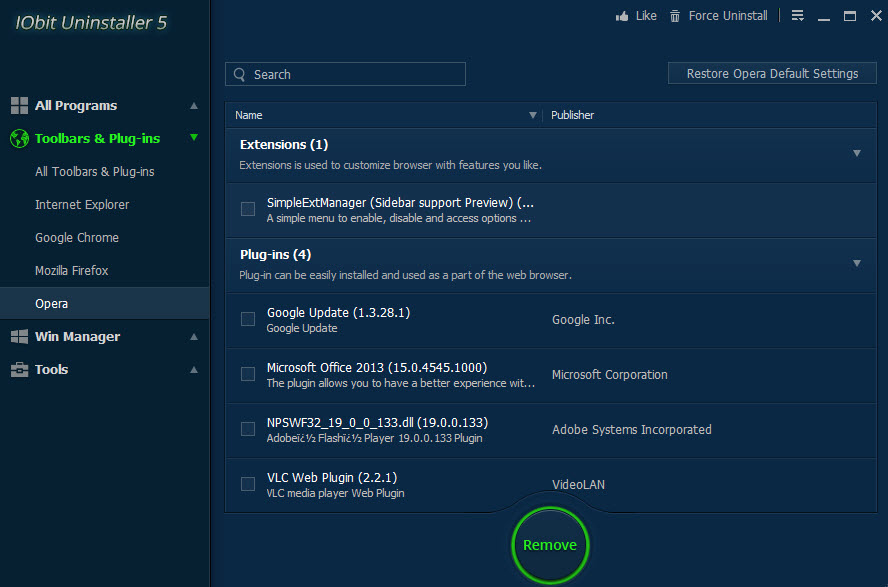Select the Microsoft Office 2013 plug-in checkbox
888x587 pixels.
(x=247, y=374)
